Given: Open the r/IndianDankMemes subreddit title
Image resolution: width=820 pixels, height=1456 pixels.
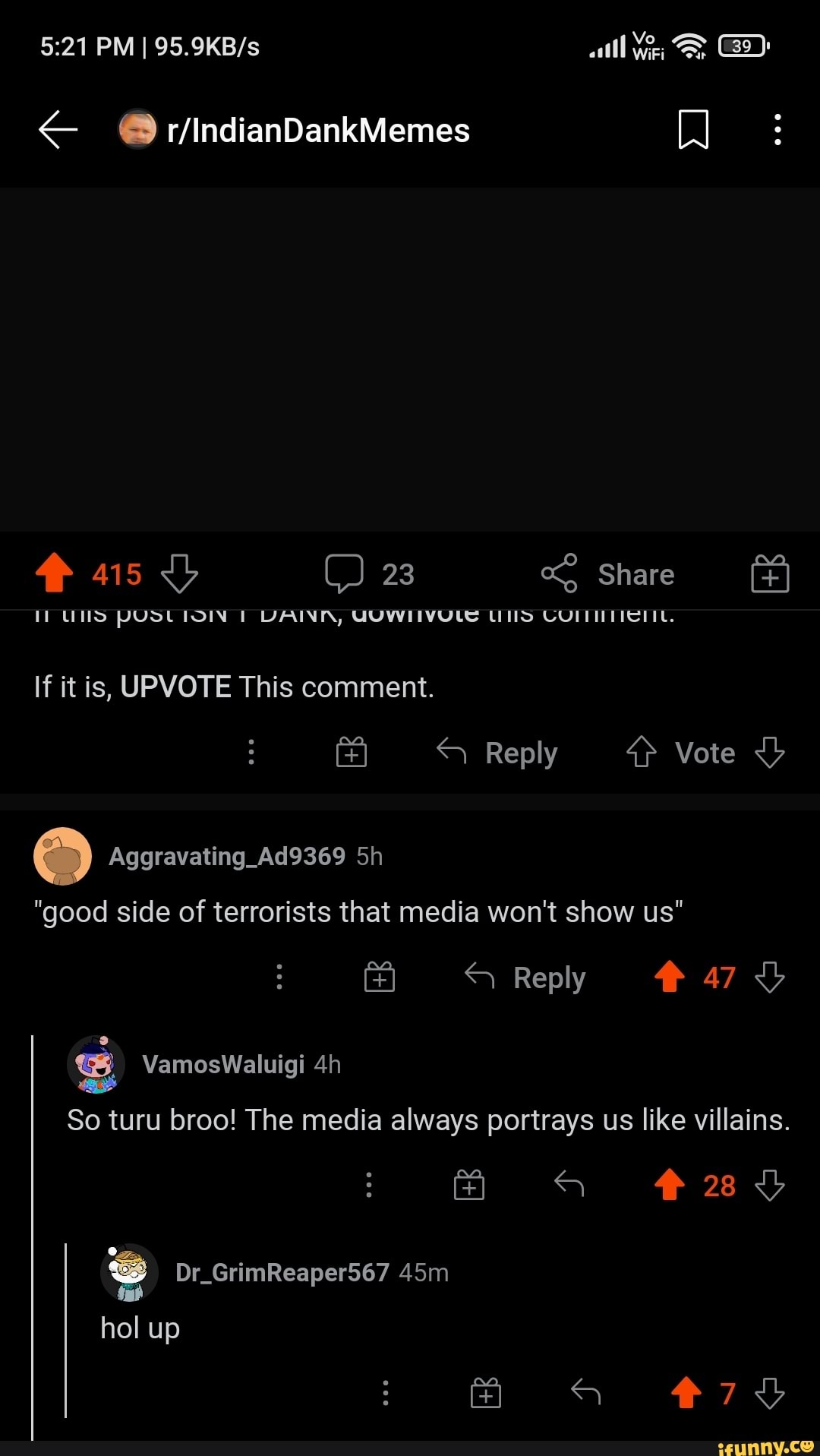Looking at the screenshot, I should [x=318, y=131].
